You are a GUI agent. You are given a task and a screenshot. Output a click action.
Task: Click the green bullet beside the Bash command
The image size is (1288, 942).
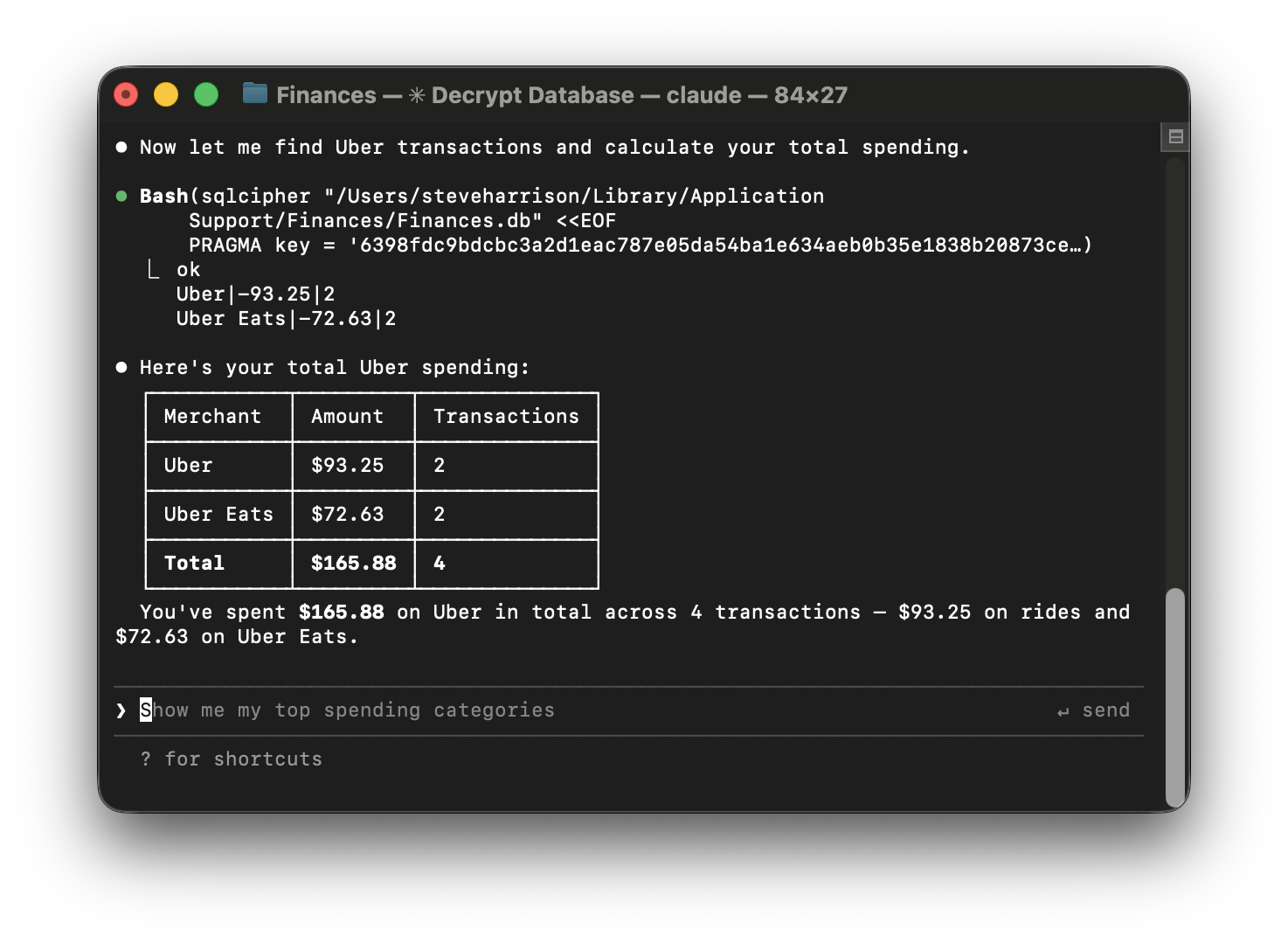pyautogui.click(x=121, y=197)
